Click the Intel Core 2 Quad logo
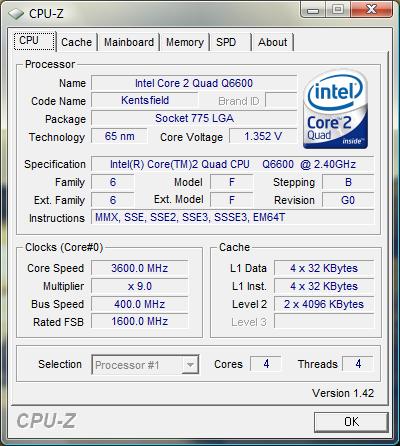 point(336,110)
